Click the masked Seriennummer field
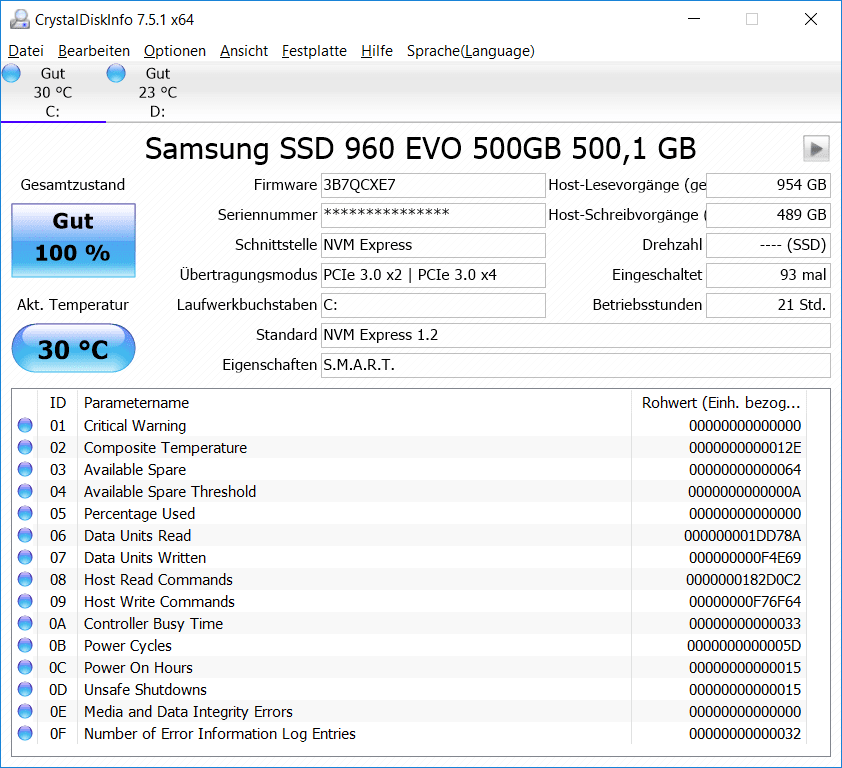 point(433,215)
